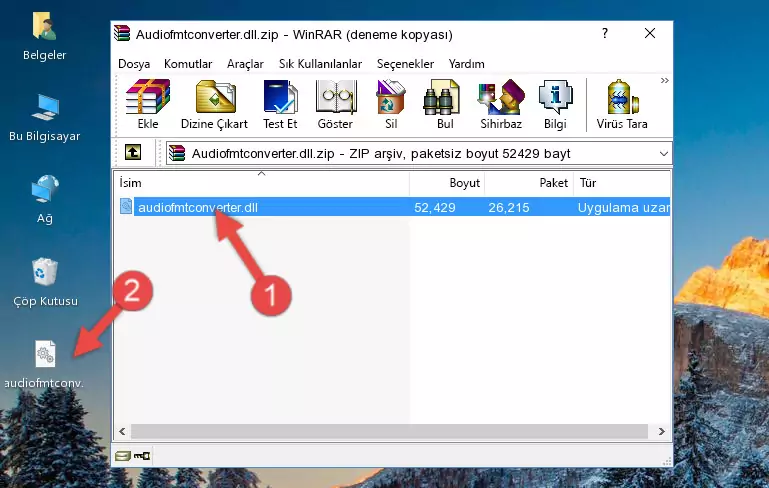Select the Ağ network desktop icon
The image size is (769, 488).
pyautogui.click(x=45, y=200)
